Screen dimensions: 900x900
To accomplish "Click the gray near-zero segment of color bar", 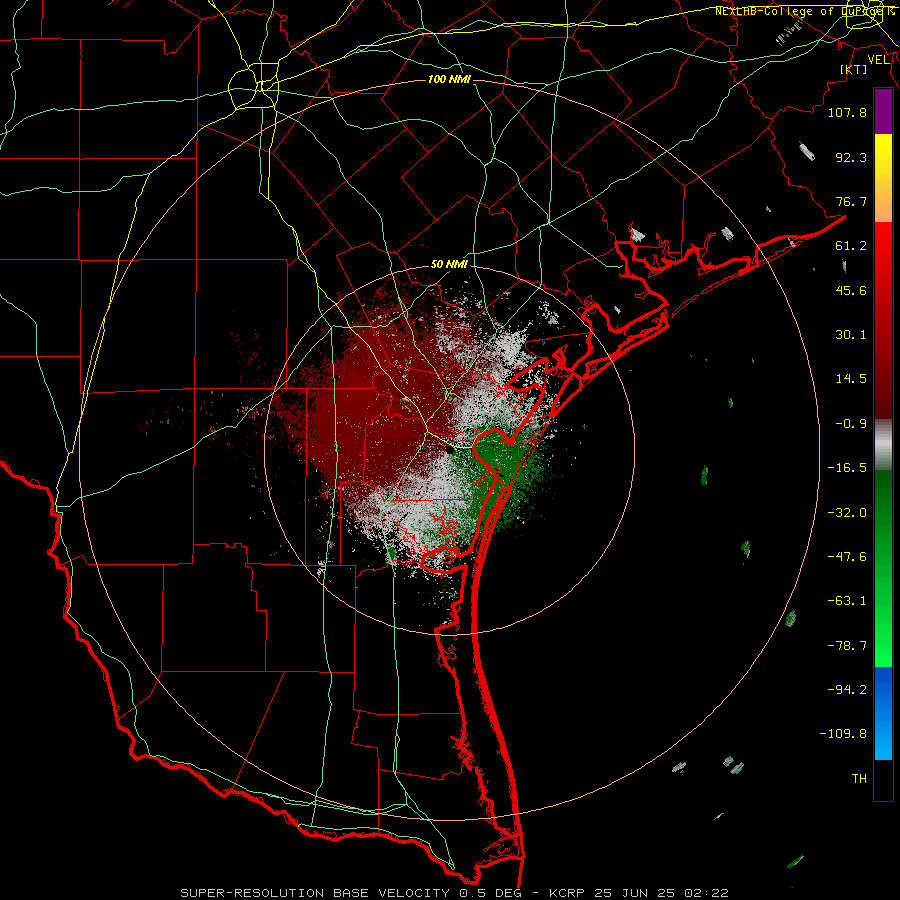I will point(883,445).
